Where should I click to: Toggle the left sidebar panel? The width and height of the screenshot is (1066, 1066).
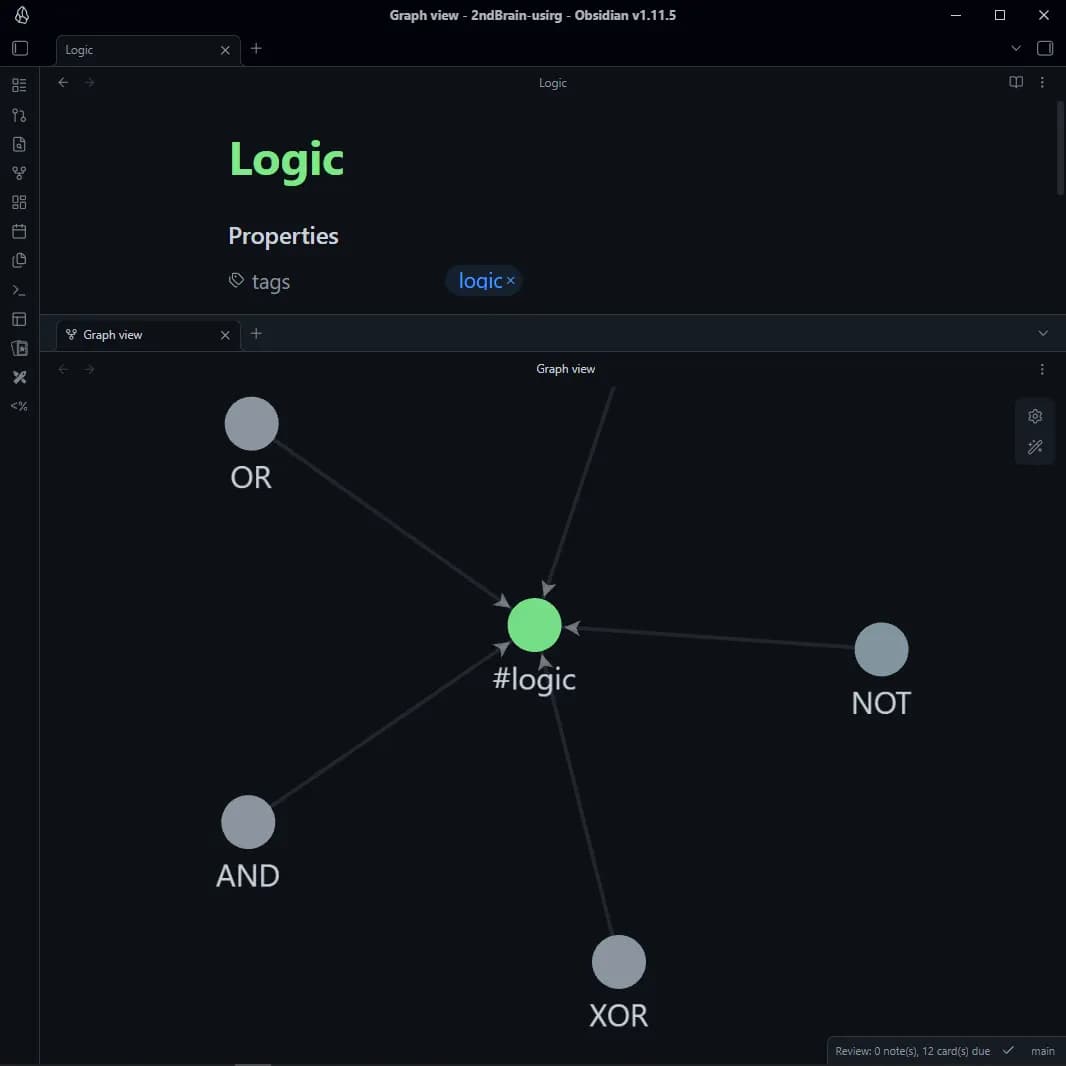[18, 48]
